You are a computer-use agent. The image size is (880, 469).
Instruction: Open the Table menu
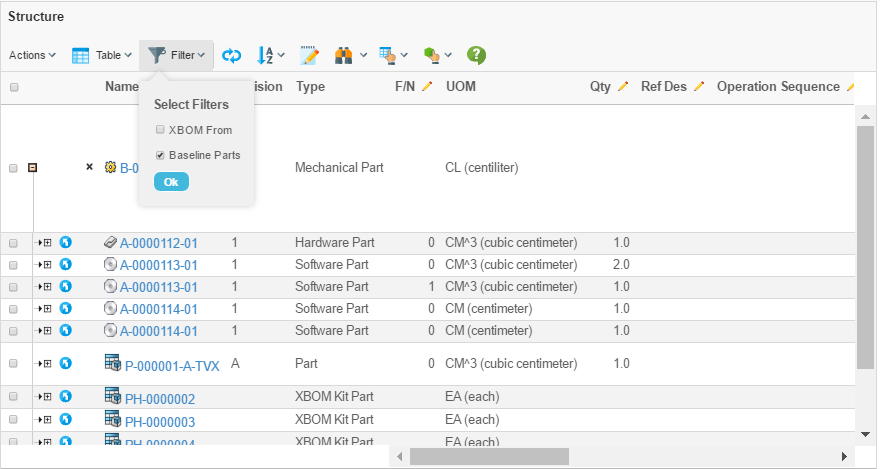pos(102,55)
